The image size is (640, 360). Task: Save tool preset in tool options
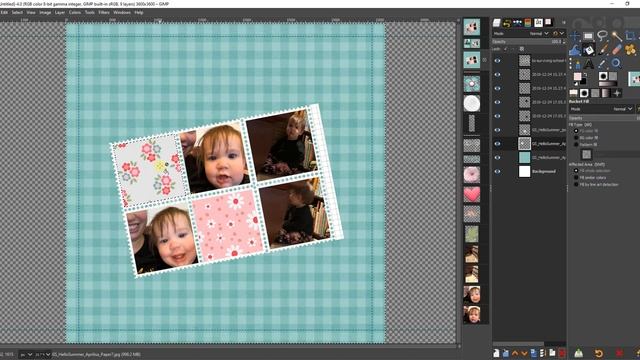coord(578,353)
